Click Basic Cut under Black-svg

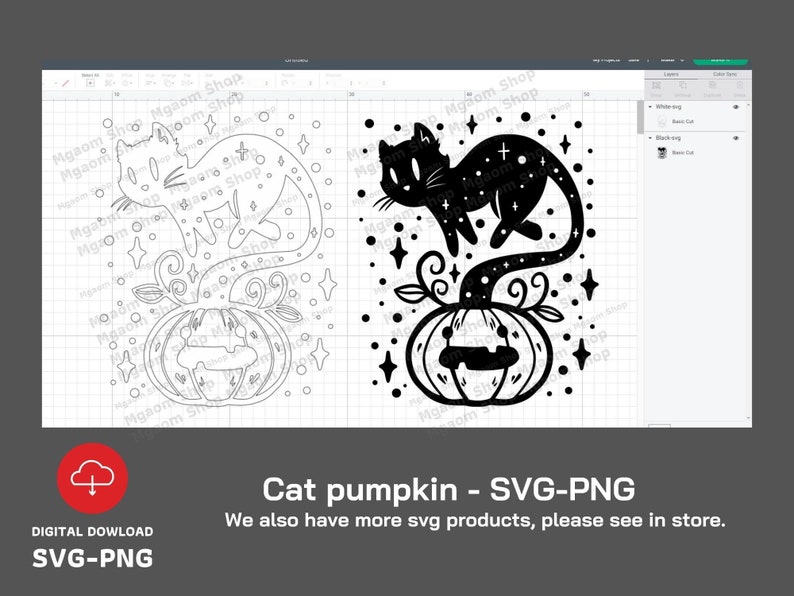point(683,152)
